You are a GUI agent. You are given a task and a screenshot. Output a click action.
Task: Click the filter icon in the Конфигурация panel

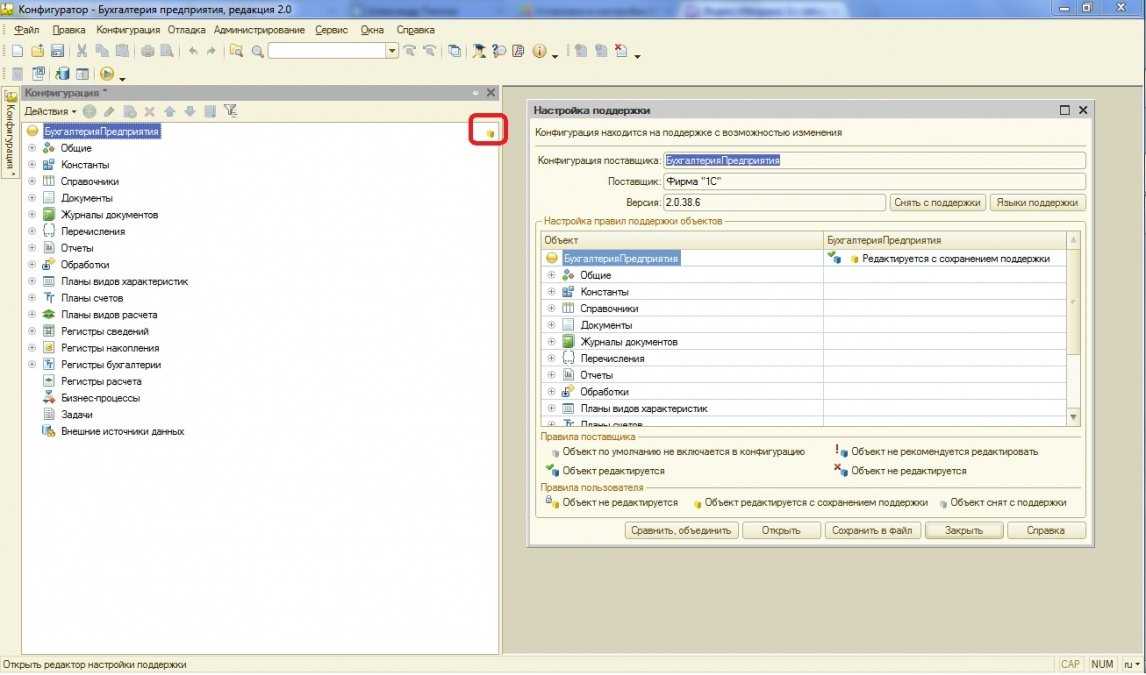click(x=230, y=111)
